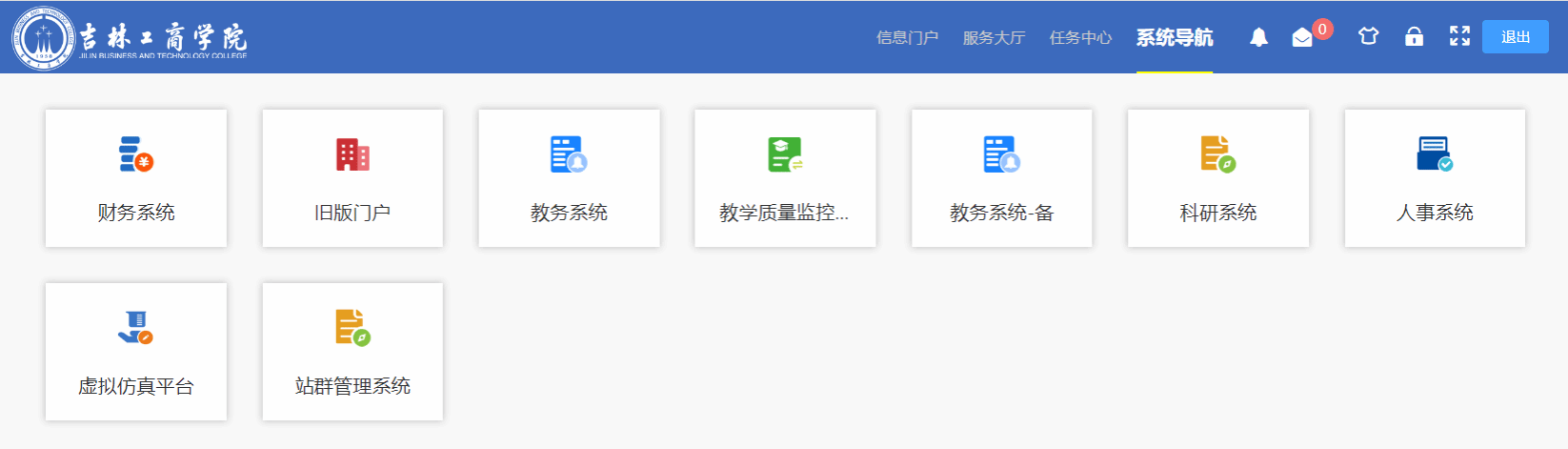Select the 系统导航 tab
Image resolution: width=1568 pixels, height=449 pixels.
pyautogui.click(x=1174, y=37)
